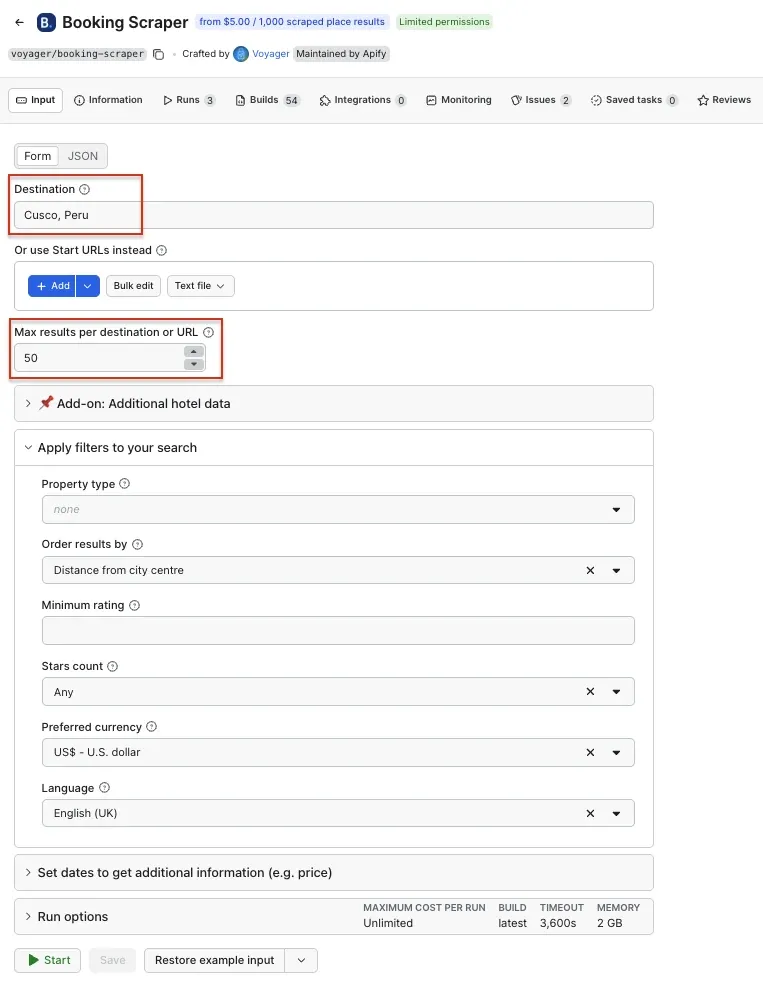763x981 pixels.
Task: Clear the Preferred currency selection
Action: coord(590,753)
